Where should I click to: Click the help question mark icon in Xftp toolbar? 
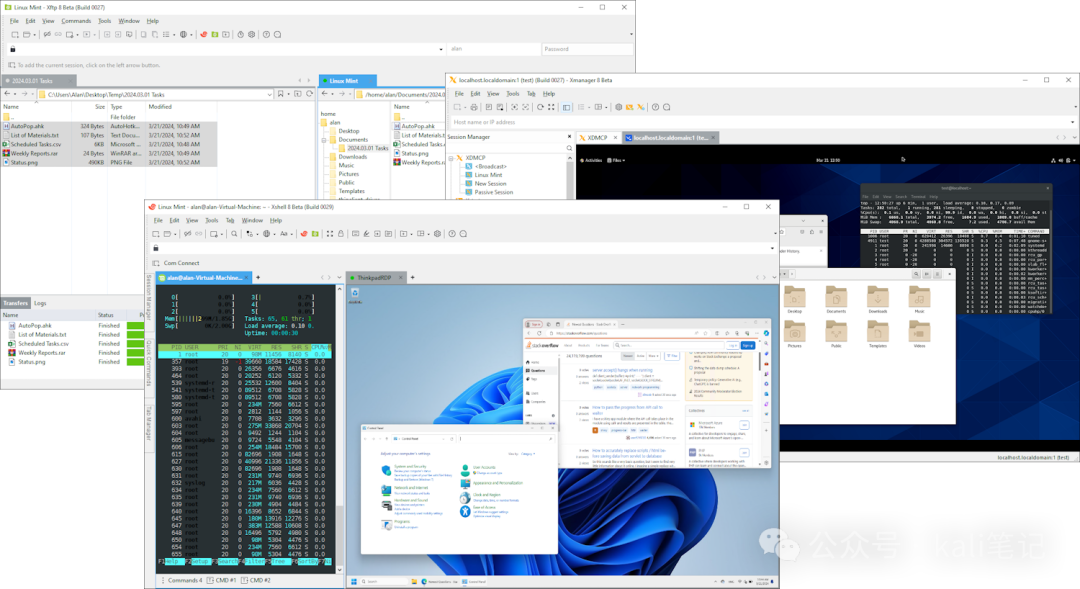click(x=267, y=34)
